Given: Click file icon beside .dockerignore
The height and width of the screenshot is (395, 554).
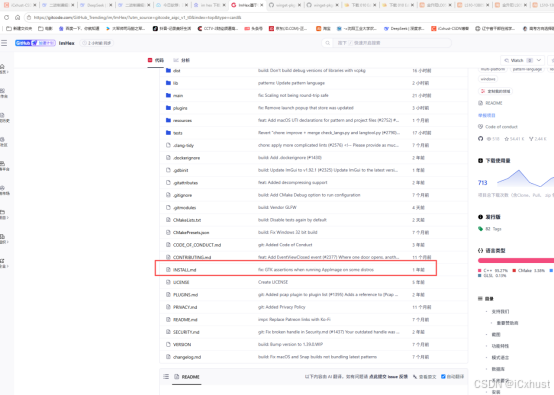Looking at the screenshot, I should tap(168, 158).
